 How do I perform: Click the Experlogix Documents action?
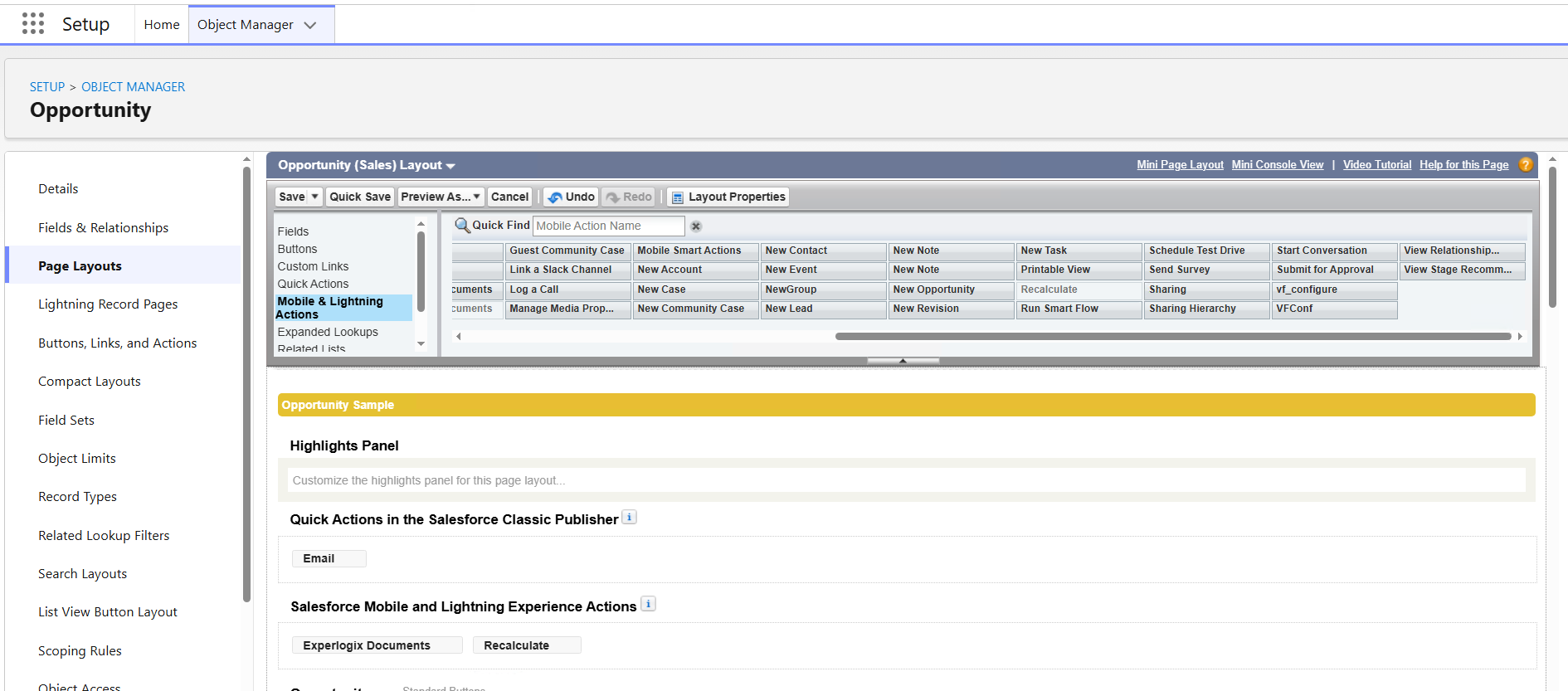[377, 645]
